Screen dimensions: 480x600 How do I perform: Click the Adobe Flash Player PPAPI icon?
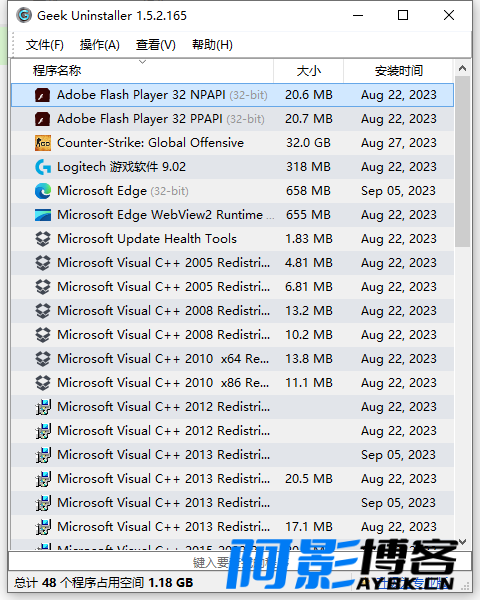pyautogui.click(x=42, y=119)
